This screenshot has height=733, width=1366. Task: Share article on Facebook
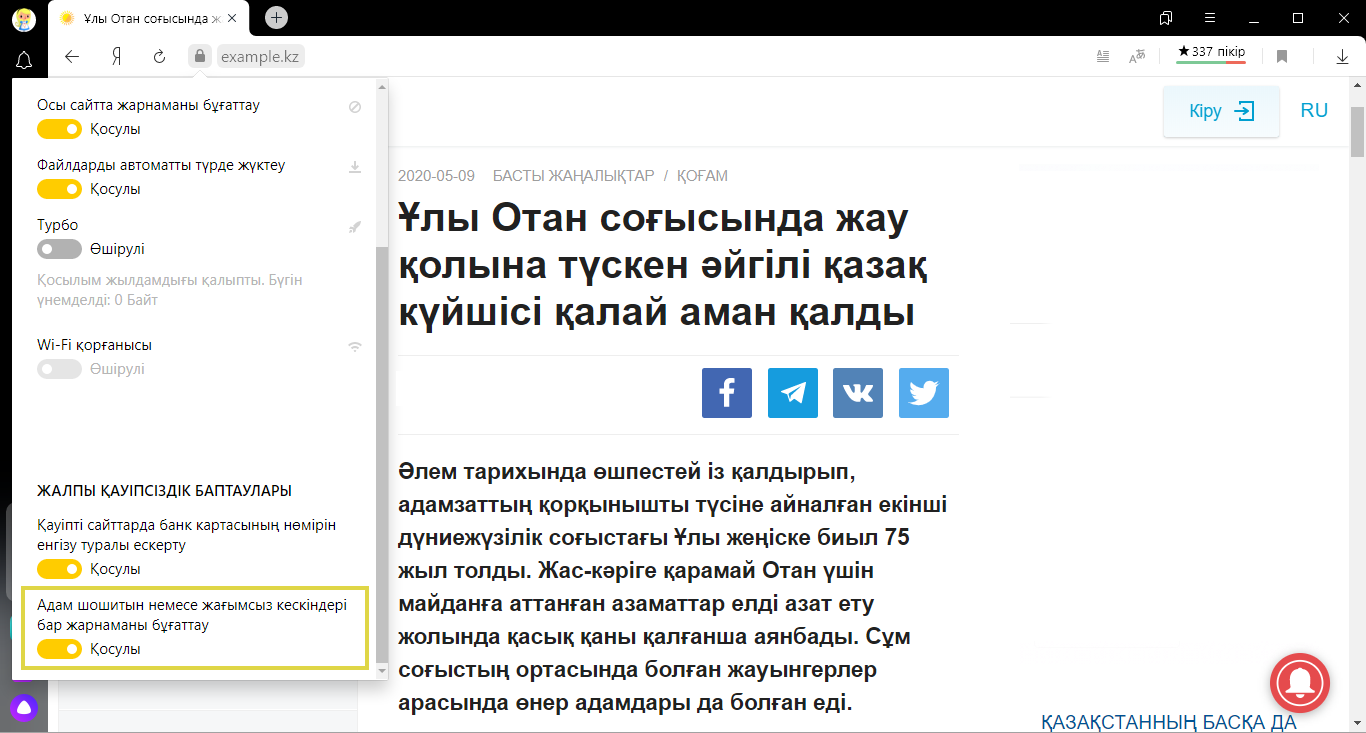727,393
